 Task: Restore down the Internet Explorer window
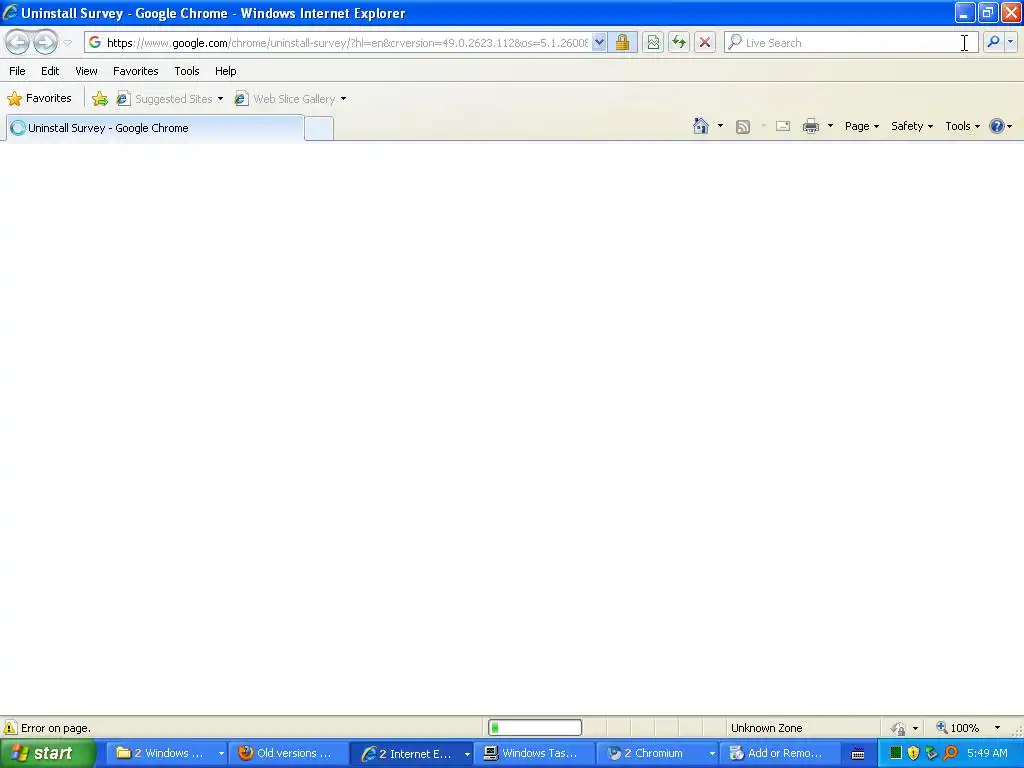(987, 12)
